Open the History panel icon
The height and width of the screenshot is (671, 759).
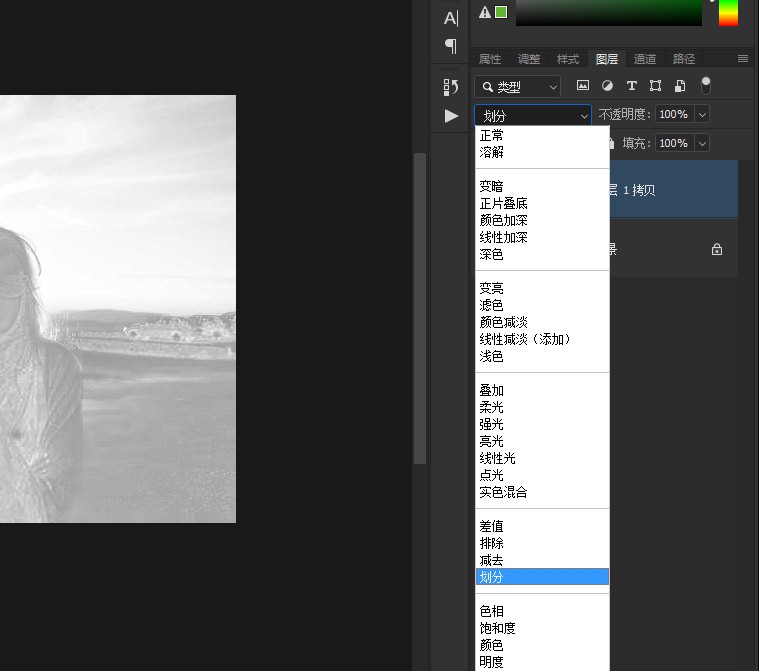451,87
